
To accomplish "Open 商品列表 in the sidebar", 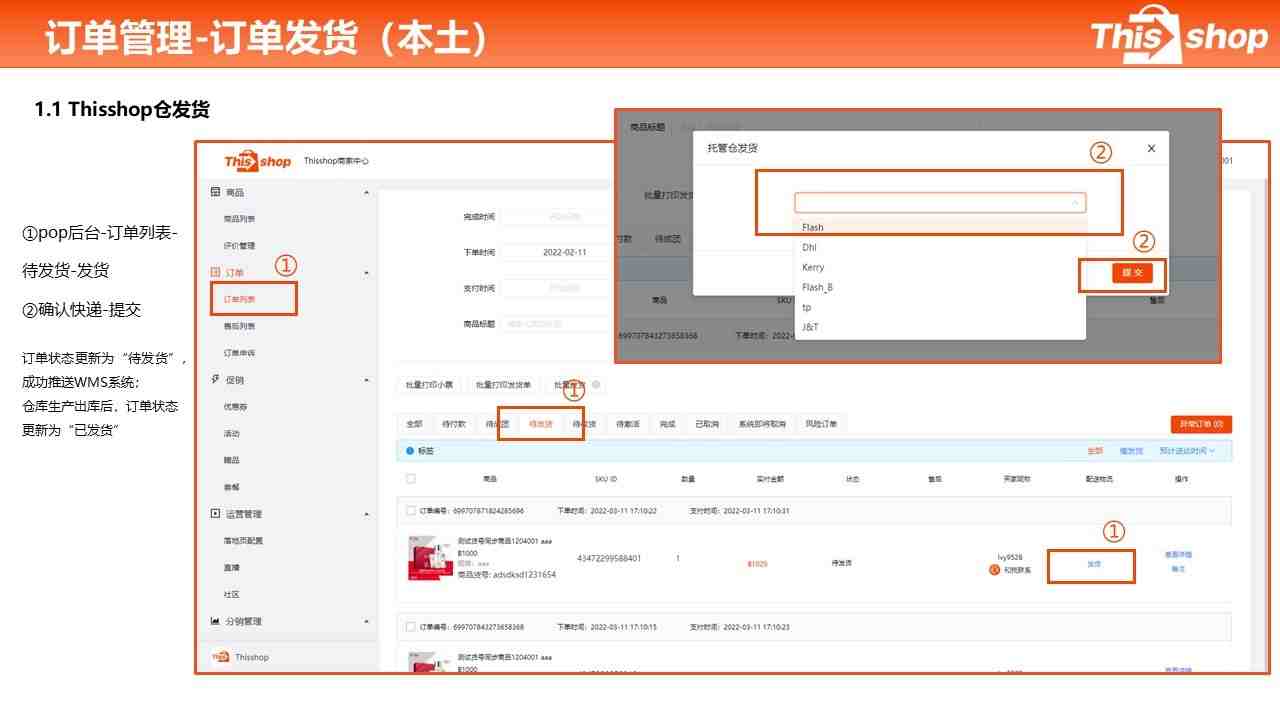I will click(x=239, y=219).
